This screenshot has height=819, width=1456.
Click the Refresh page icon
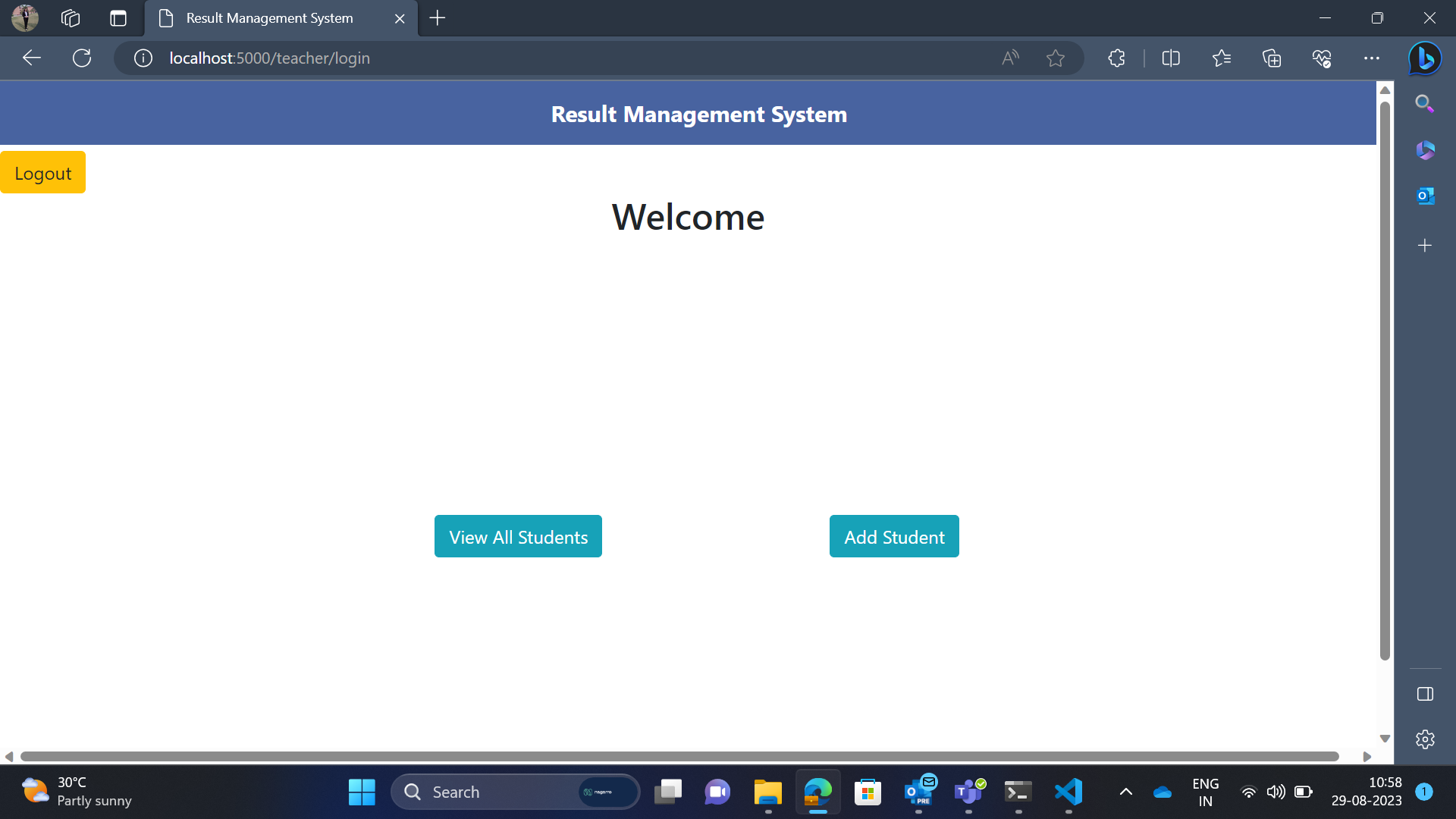pyautogui.click(x=82, y=58)
